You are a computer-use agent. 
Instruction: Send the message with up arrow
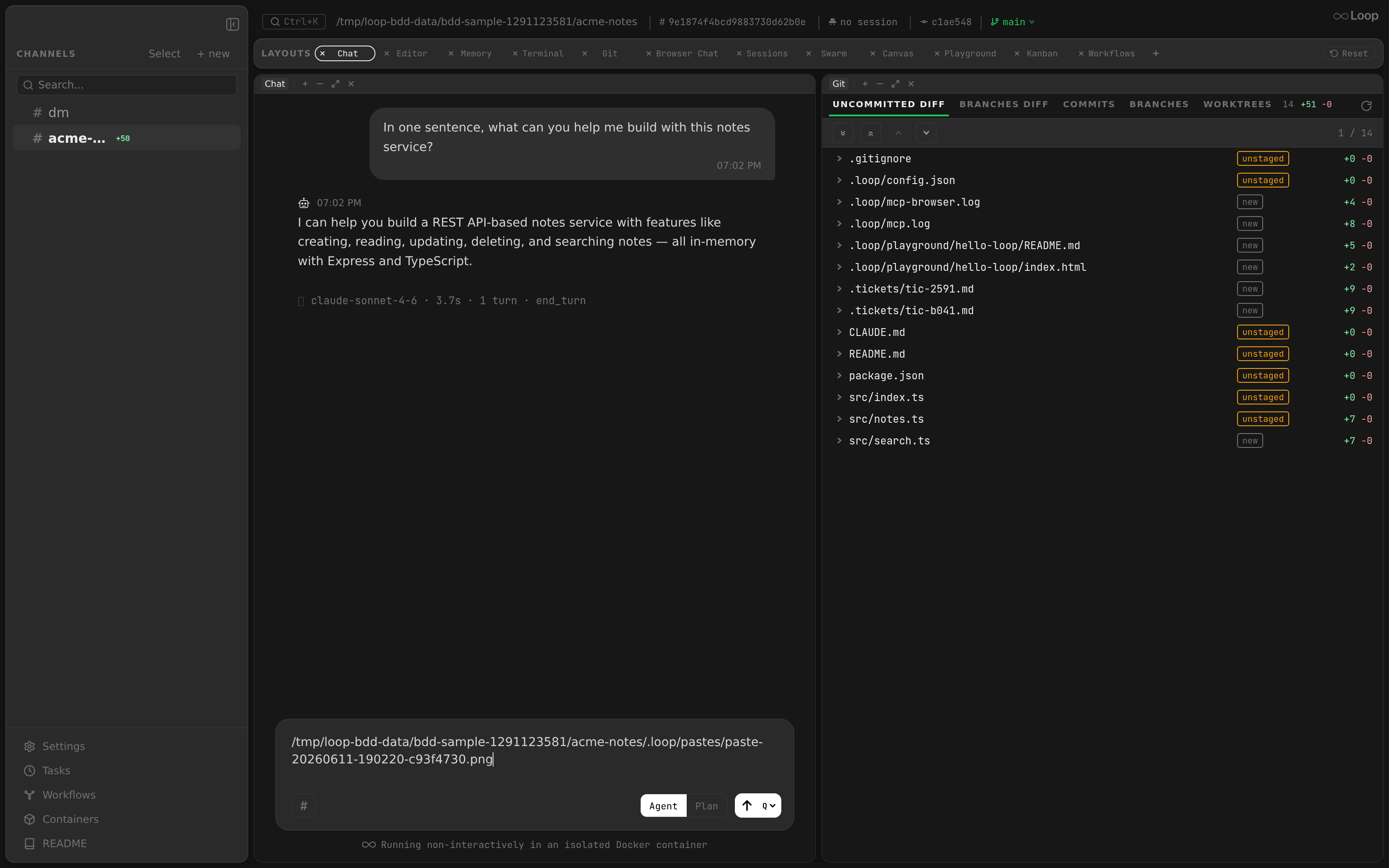[747, 806]
